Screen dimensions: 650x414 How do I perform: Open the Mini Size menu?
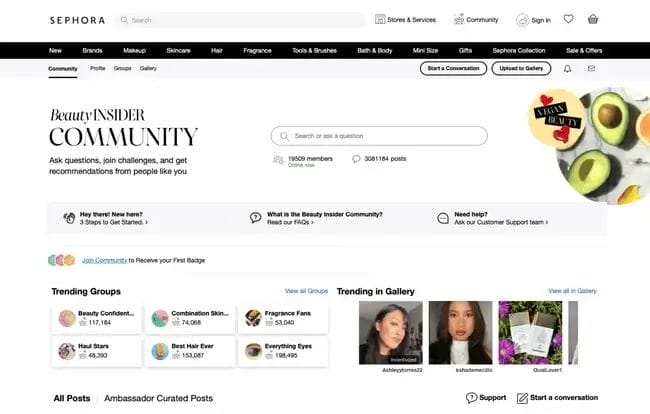pos(425,51)
